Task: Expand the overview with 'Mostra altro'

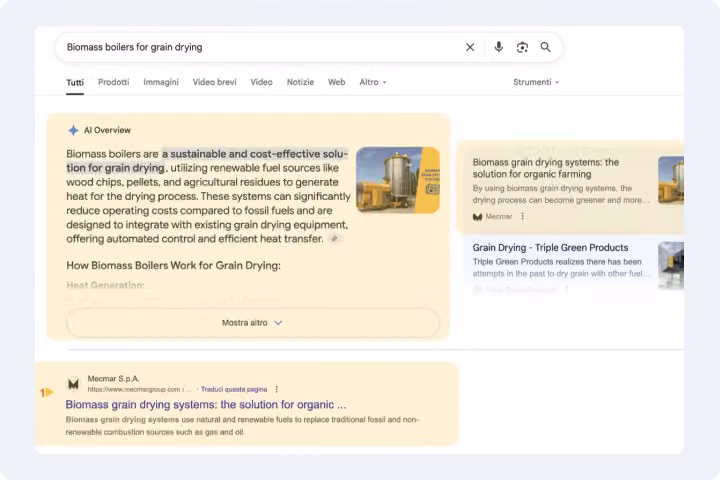Action: click(x=253, y=323)
